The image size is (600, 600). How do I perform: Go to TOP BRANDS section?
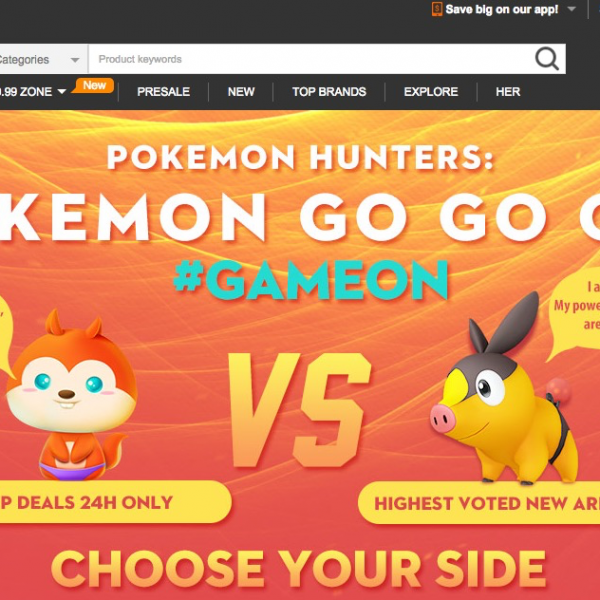point(329,91)
